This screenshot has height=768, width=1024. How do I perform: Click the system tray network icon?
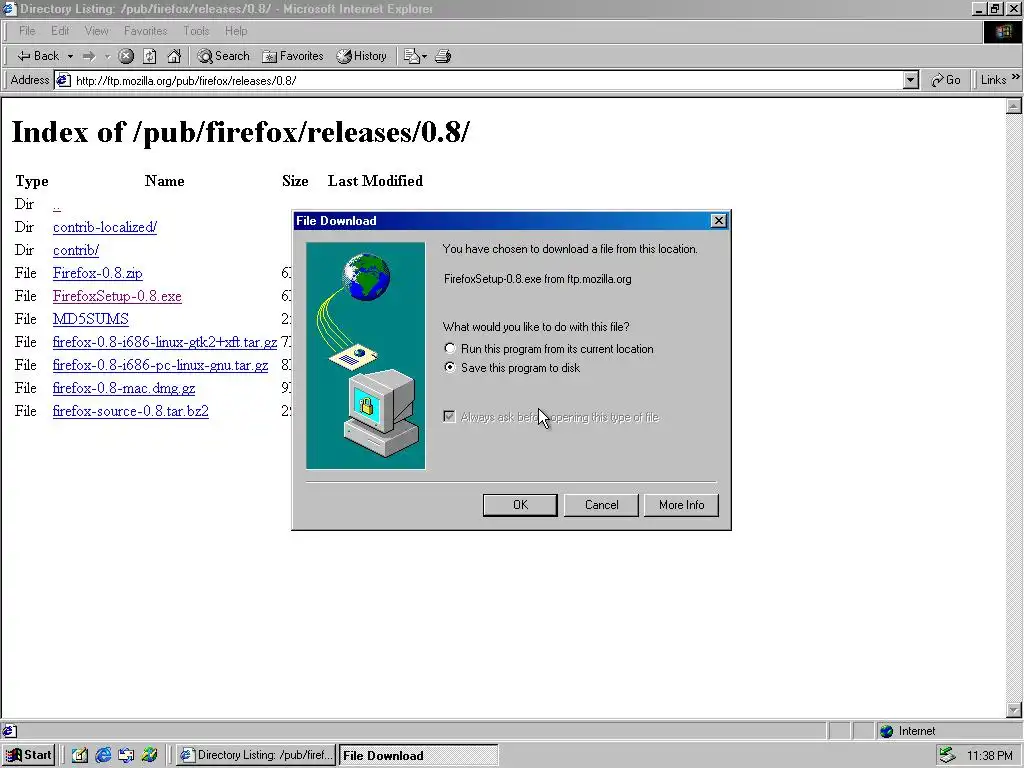click(948, 756)
